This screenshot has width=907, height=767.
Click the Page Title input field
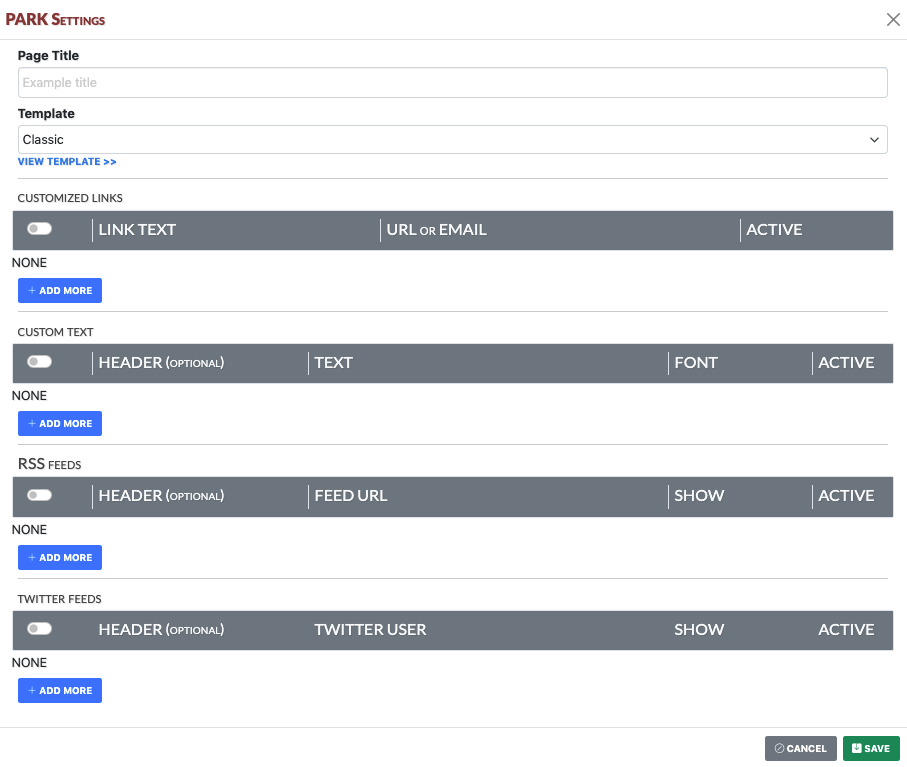click(x=452, y=83)
